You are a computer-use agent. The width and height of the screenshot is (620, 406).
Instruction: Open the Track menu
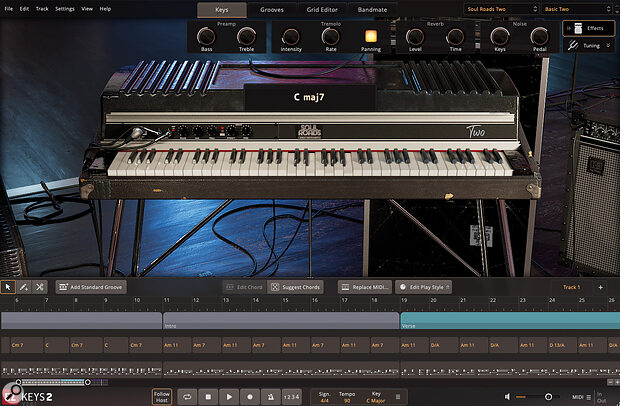pos(42,9)
